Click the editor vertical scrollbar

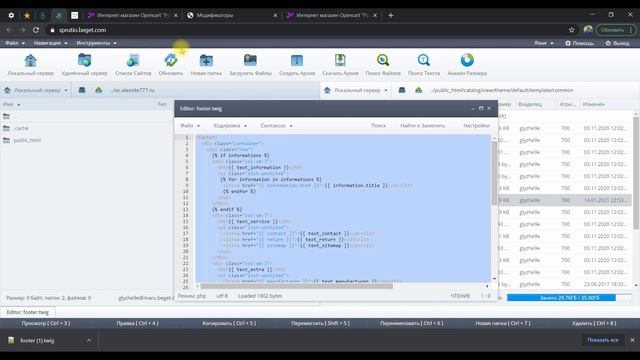click(x=494, y=173)
